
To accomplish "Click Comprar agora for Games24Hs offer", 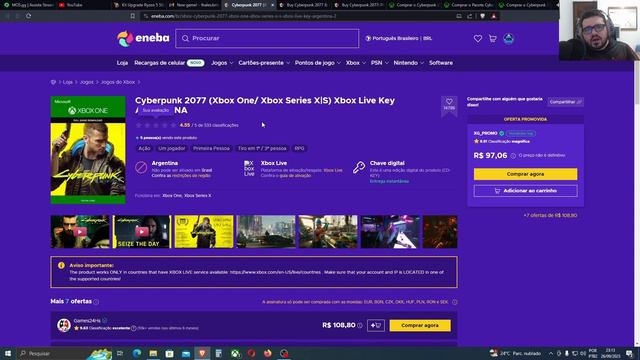I will point(420,325).
